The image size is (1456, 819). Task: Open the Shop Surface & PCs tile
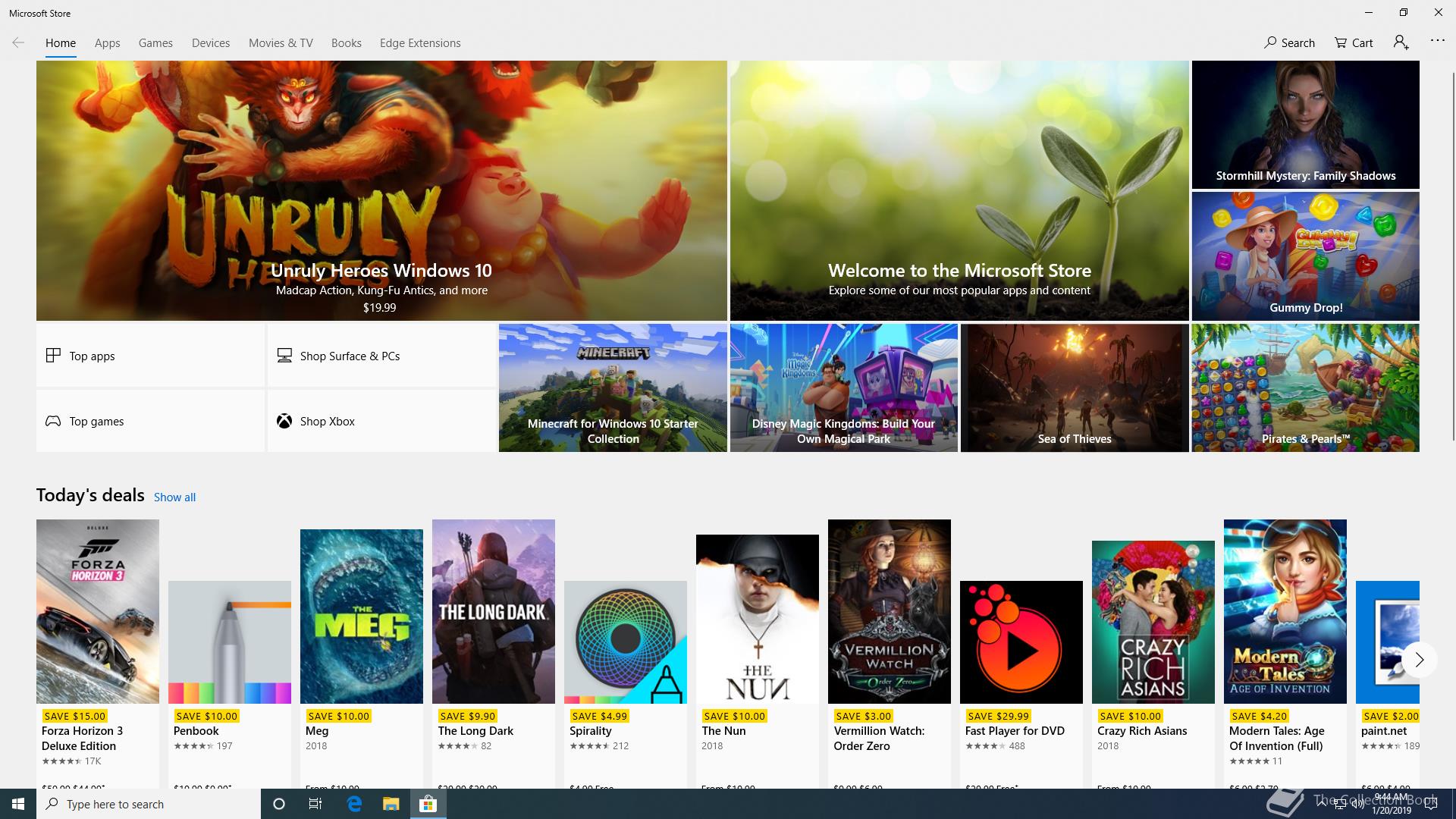381,356
